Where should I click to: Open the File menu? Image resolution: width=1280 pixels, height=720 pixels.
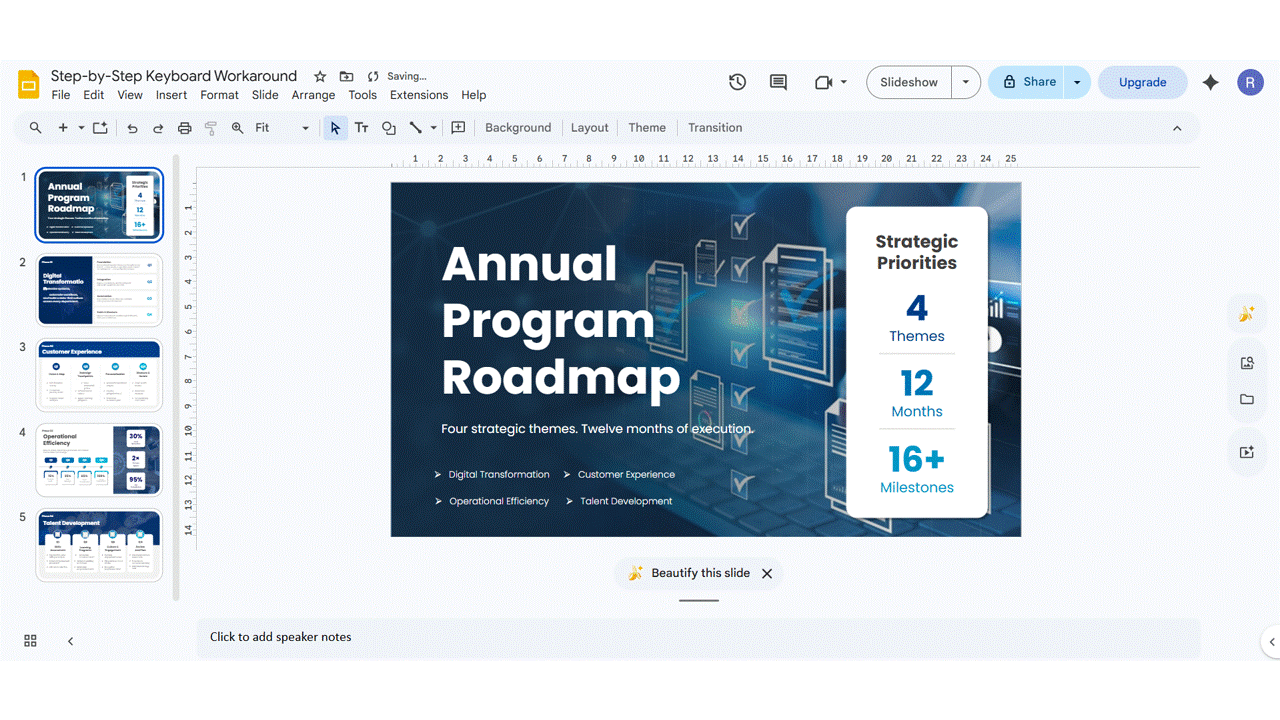pos(61,95)
